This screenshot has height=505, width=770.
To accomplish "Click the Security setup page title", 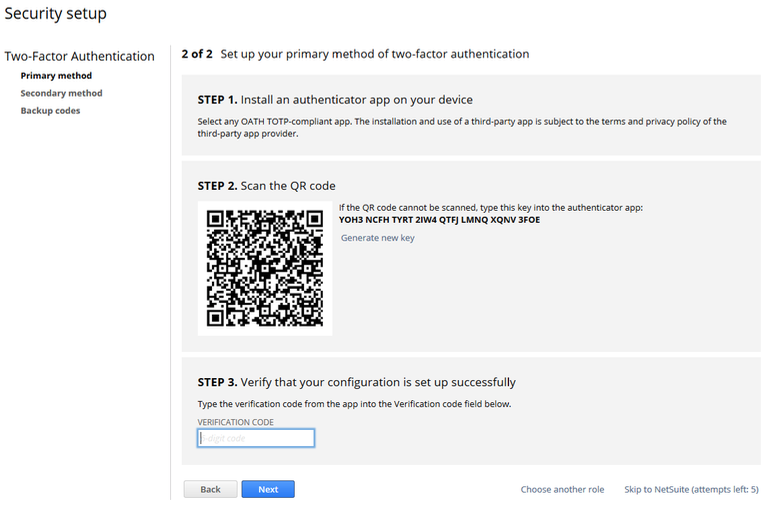I will click(x=55, y=14).
